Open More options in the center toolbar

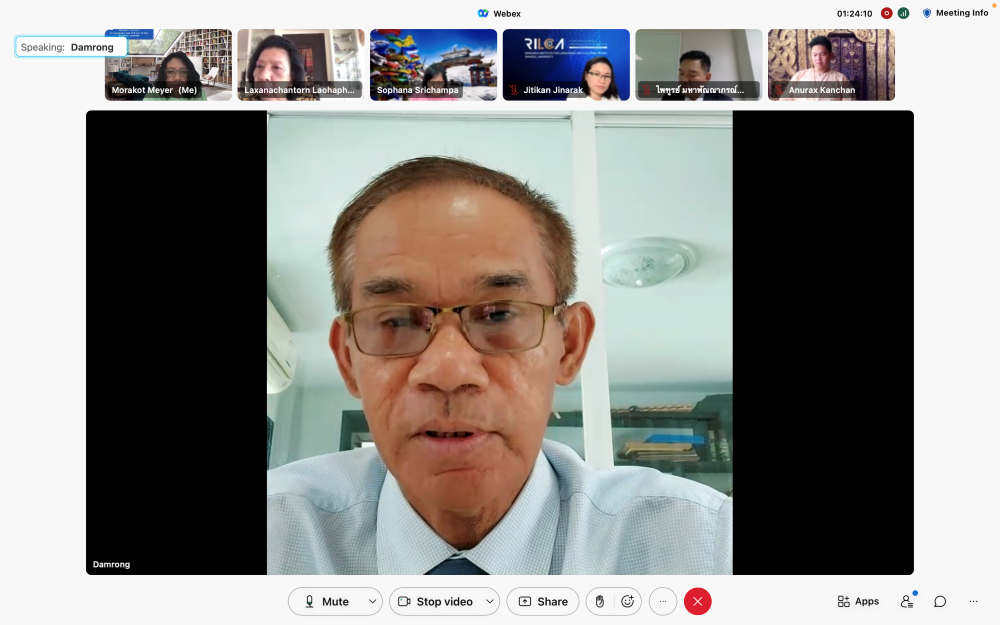[x=663, y=601]
